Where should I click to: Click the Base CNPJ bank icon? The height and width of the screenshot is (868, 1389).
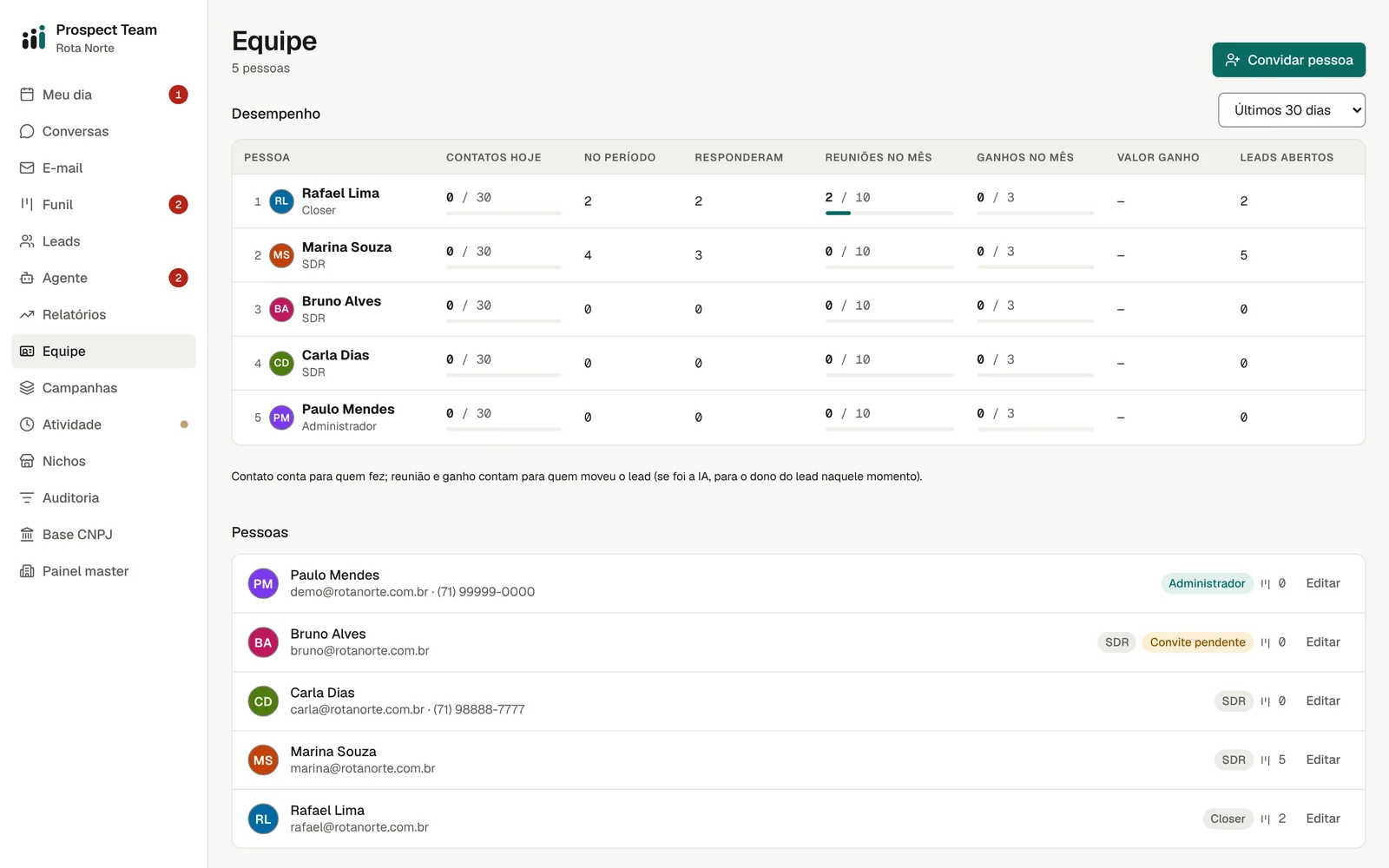(27, 535)
